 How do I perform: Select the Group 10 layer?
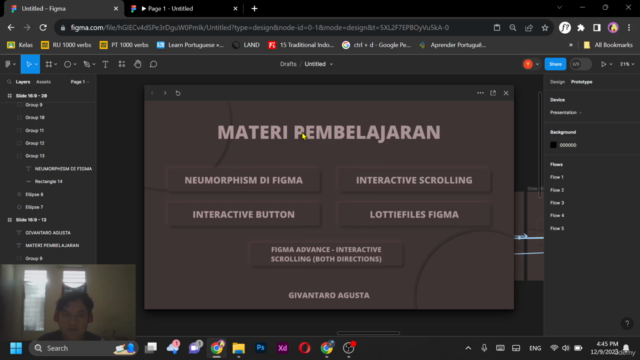[35, 118]
